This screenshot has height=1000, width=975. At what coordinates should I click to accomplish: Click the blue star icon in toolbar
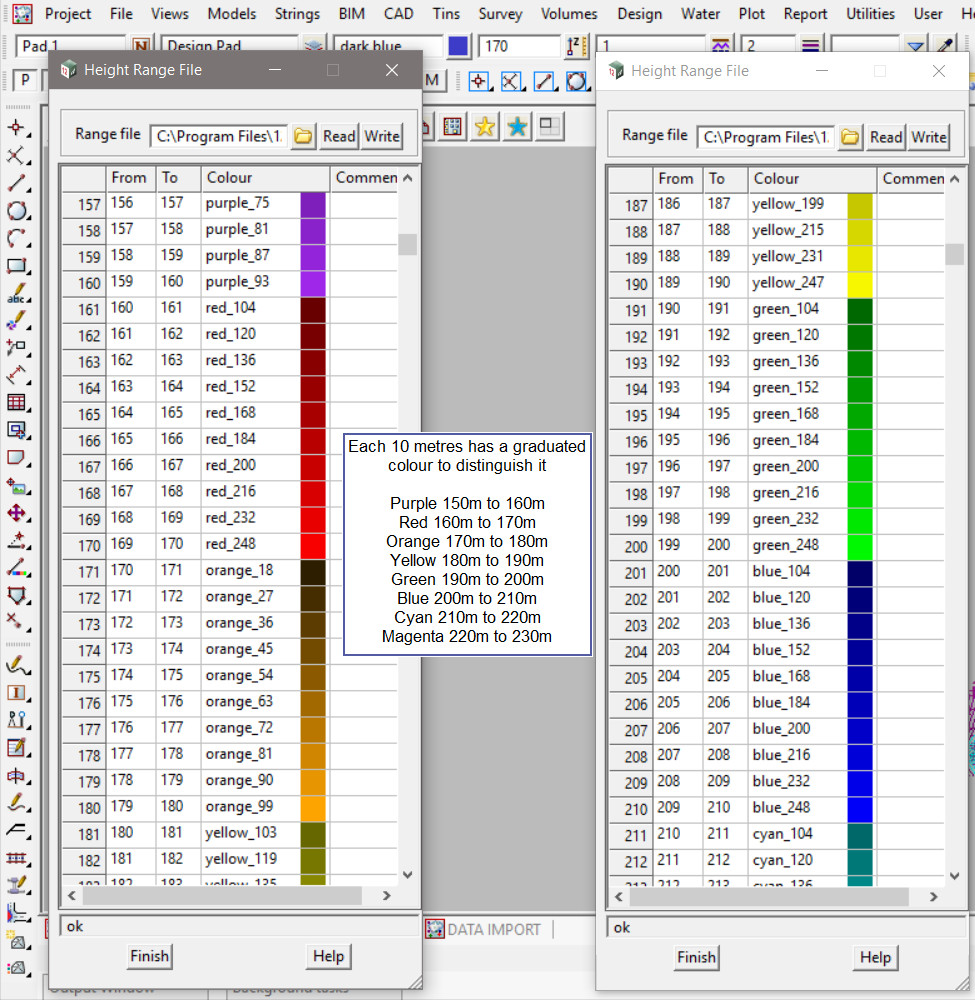click(x=517, y=126)
